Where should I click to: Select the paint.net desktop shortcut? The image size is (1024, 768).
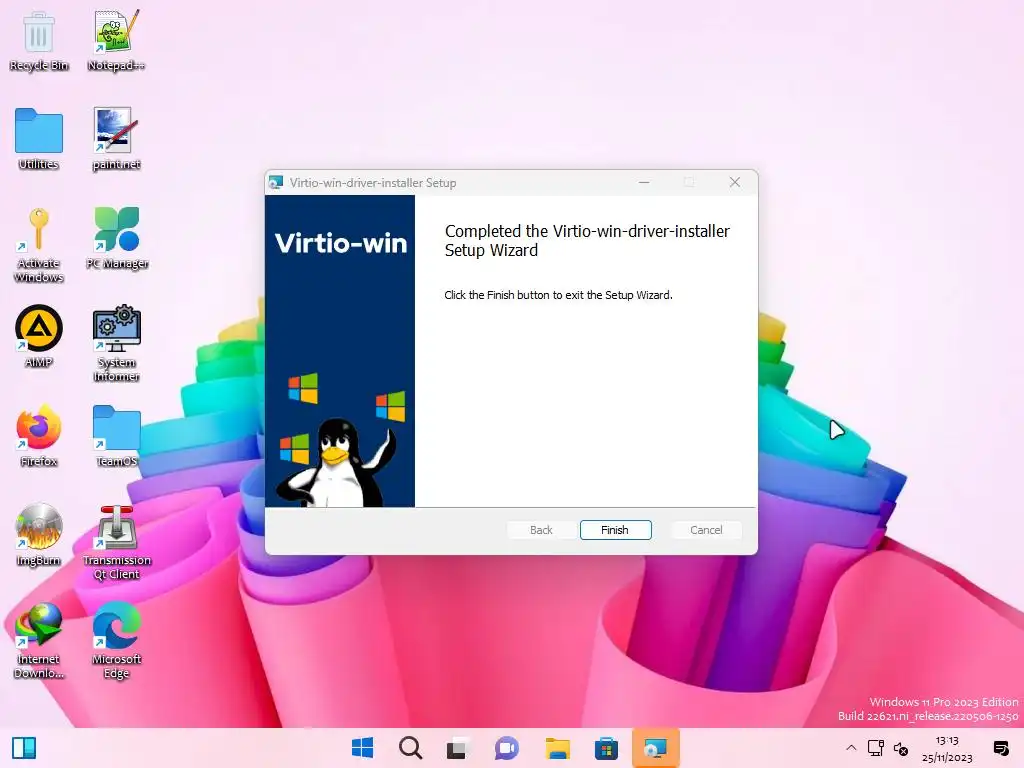[116, 140]
